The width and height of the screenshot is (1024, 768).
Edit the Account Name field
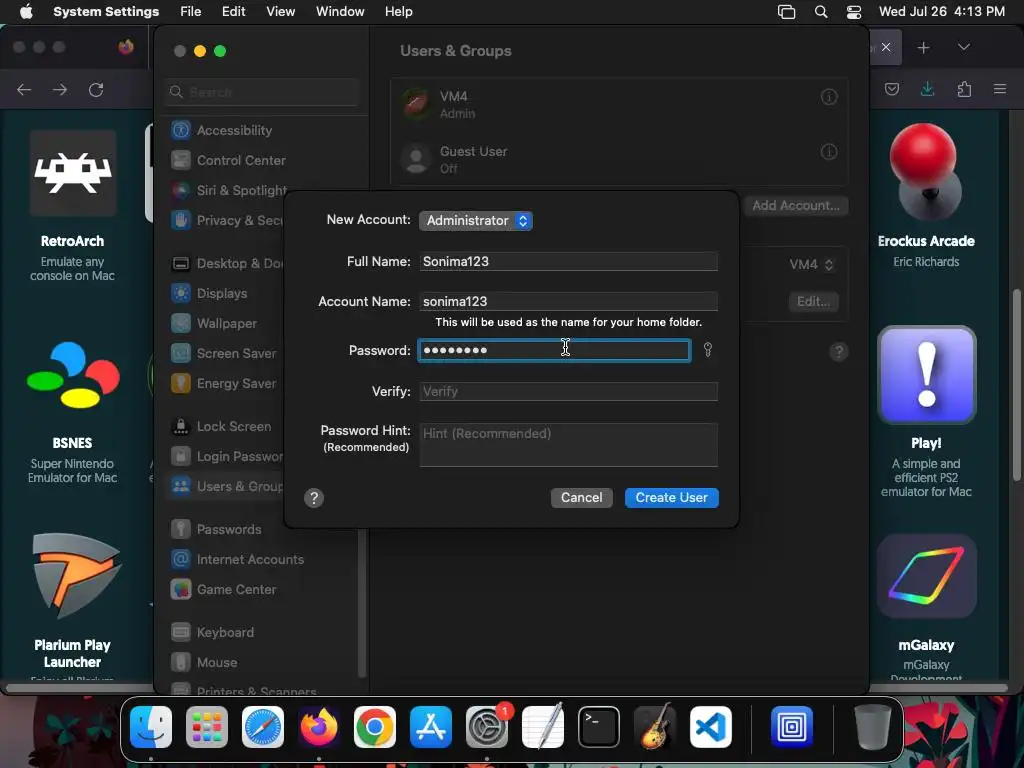click(x=568, y=301)
